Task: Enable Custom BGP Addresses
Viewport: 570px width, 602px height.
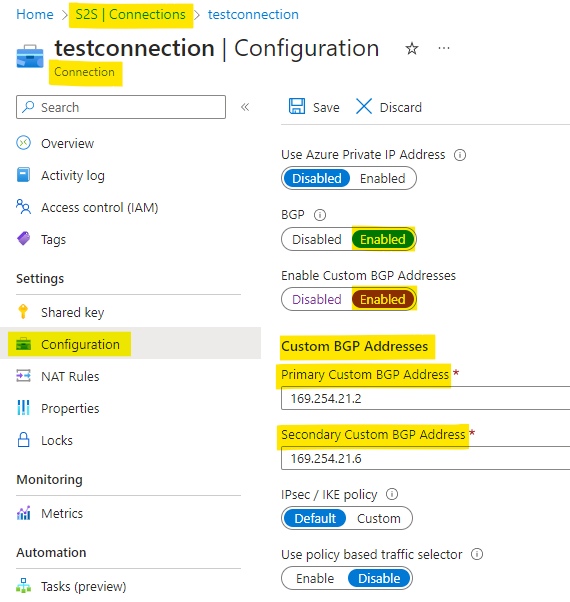Action: [383, 299]
